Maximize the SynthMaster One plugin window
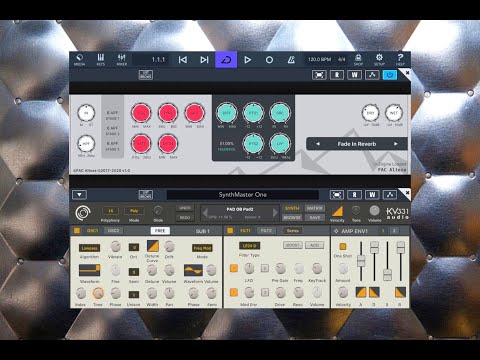Viewport: 480px width, 360px height. click(337, 194)
